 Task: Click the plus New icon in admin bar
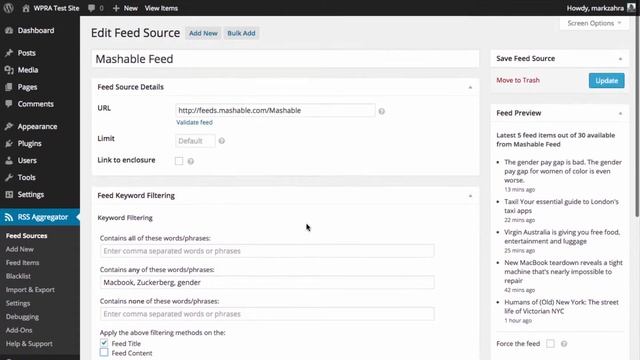click(x=116, y=8)
